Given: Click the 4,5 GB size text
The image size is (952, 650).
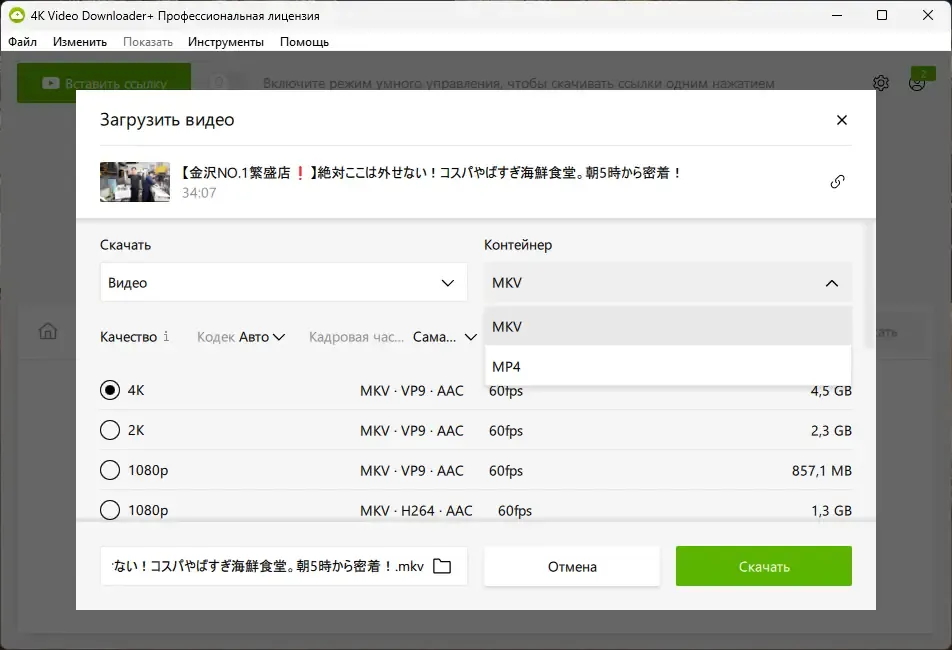Looking at the screenshot, I should click(x=831, y=390).
